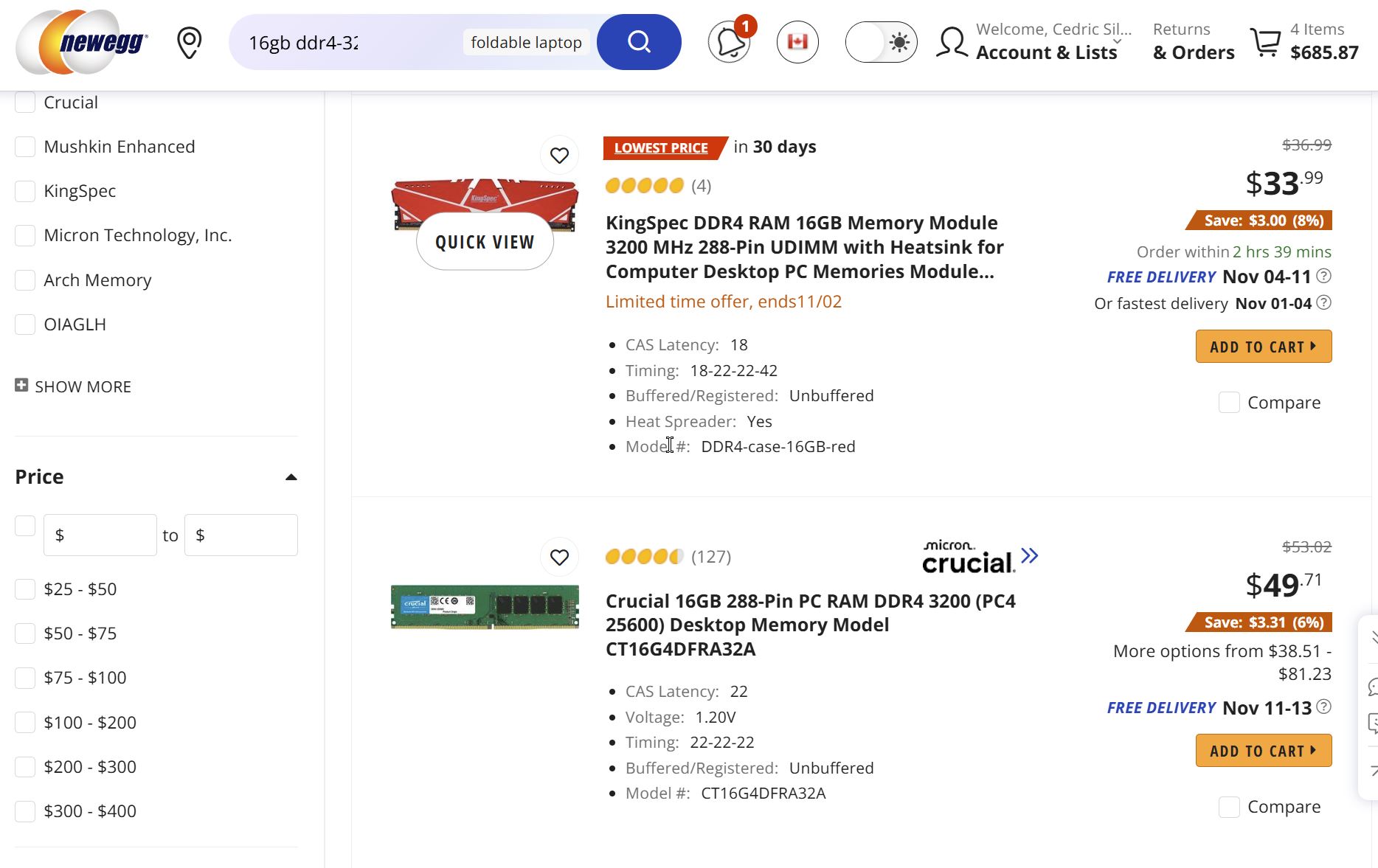Click the blue search magnifier button
This screenshot has width=1378, height=868.
coord(639,42)
